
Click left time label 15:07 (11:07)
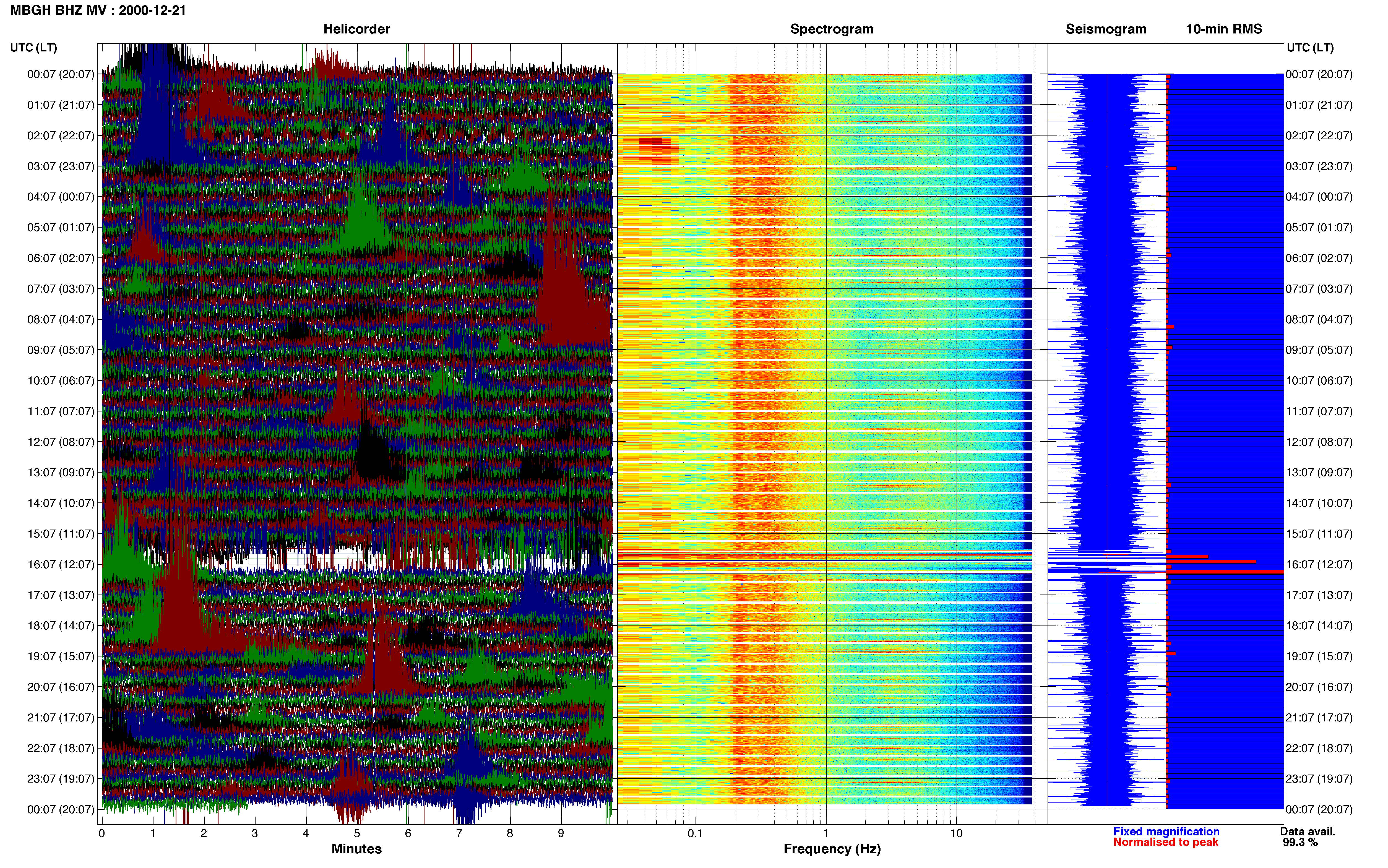click(x=61, y=533)
